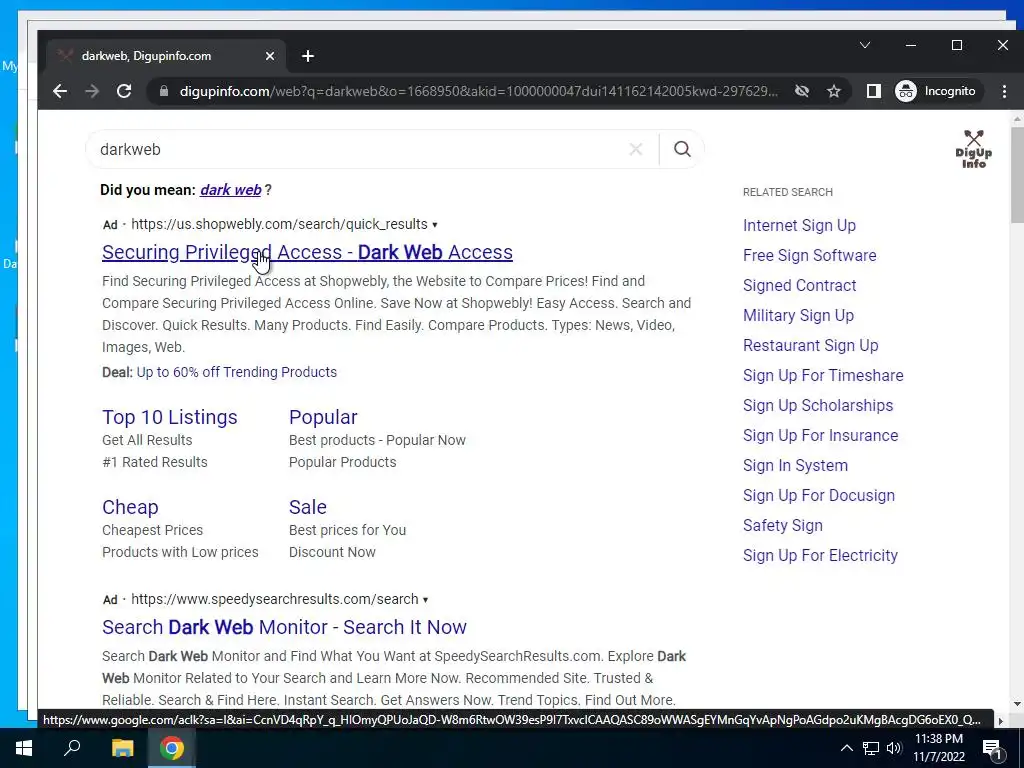Viewport: 1024px width, 768px height.
Task: Clear the darkweb search box with the X
Action: (635, 150)
